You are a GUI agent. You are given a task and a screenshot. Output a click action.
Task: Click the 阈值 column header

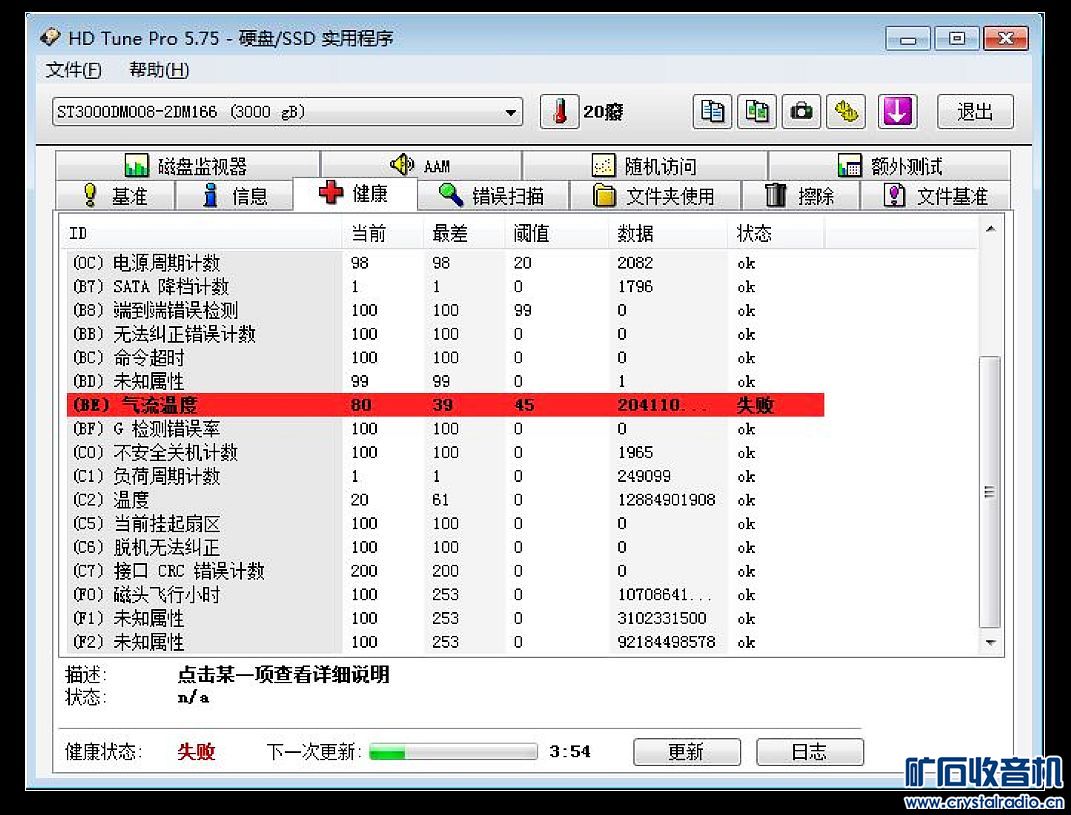(557, 234)
